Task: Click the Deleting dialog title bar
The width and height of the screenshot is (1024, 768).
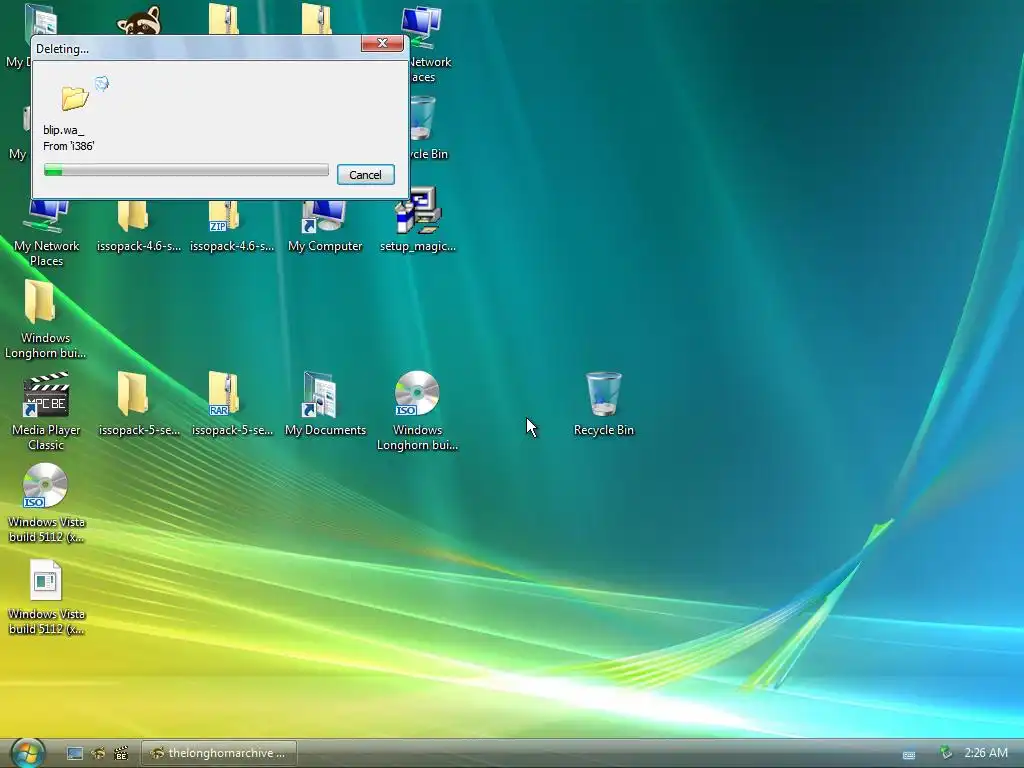Action: coord(196,48)
